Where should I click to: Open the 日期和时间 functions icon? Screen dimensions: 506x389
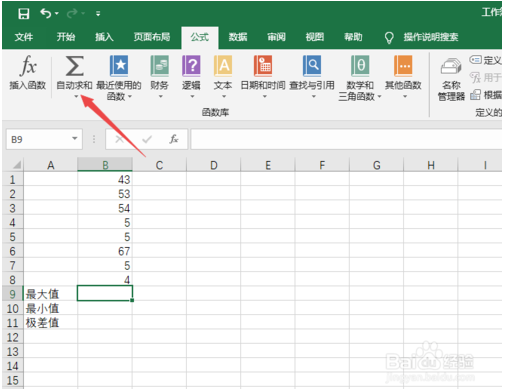tap(263, 66)
